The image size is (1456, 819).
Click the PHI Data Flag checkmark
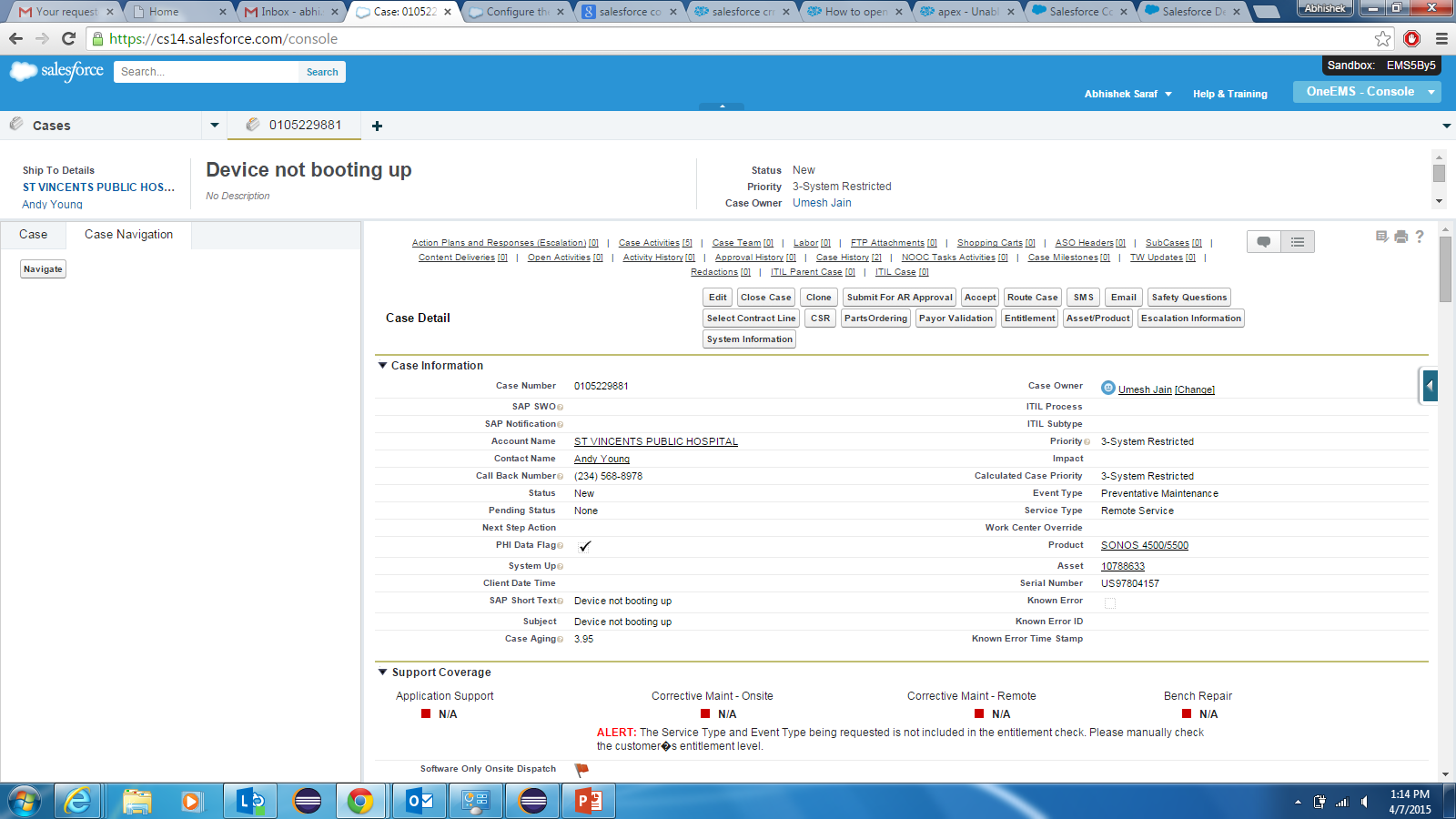point(584,546)
